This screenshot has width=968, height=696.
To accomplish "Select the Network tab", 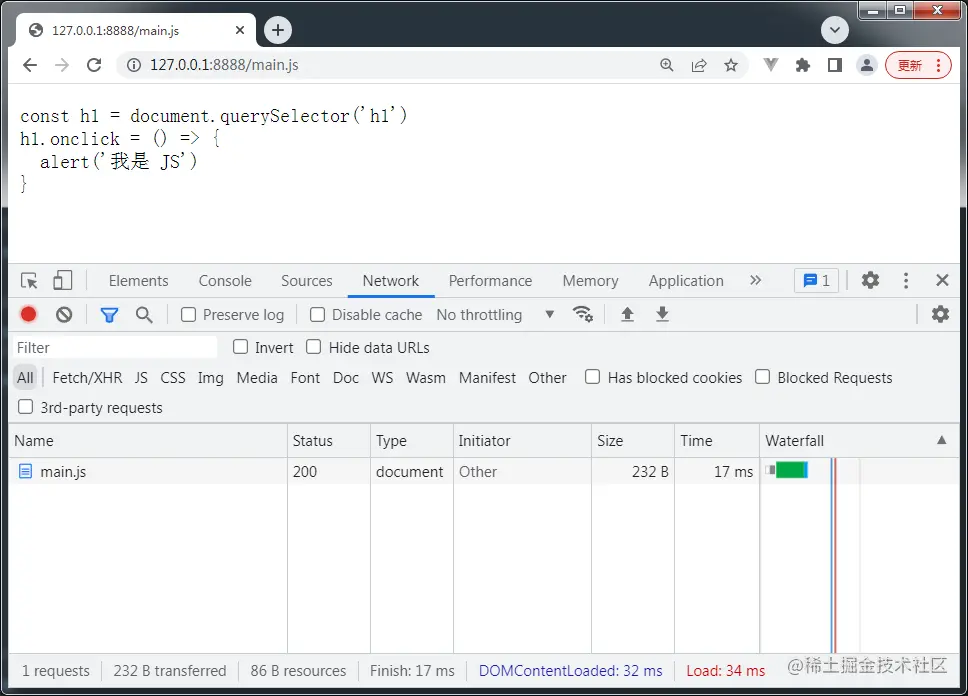I will [391, 281].
